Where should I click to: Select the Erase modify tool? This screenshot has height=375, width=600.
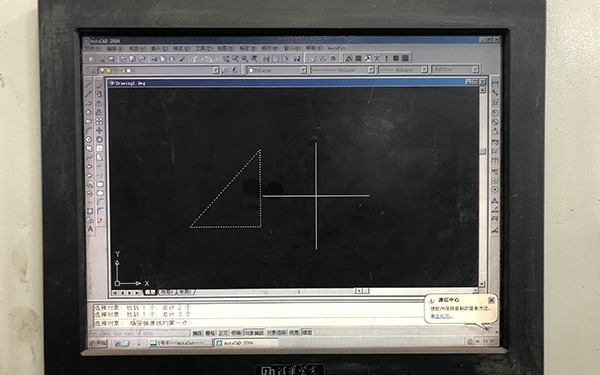coord(99,85)
